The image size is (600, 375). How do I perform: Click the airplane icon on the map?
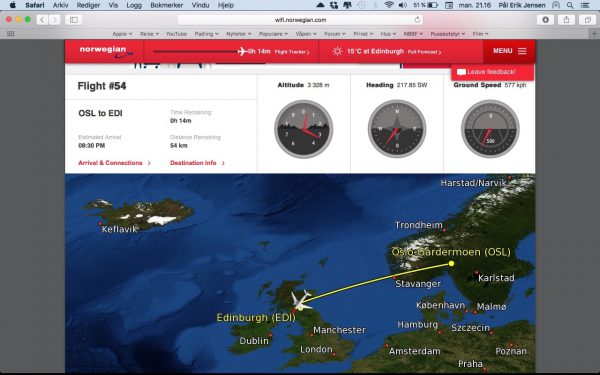pos(301,300)
